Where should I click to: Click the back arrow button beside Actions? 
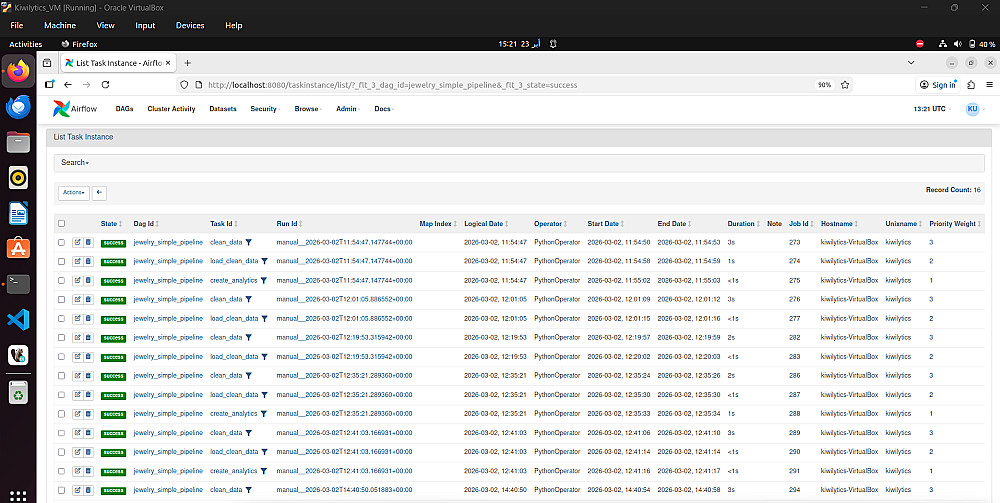click(x=99, y=193)
